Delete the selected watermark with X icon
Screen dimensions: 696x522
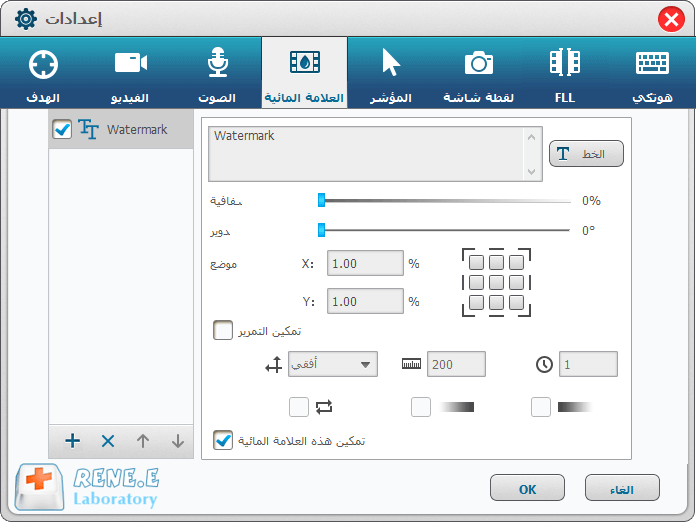tap(108, 441)
